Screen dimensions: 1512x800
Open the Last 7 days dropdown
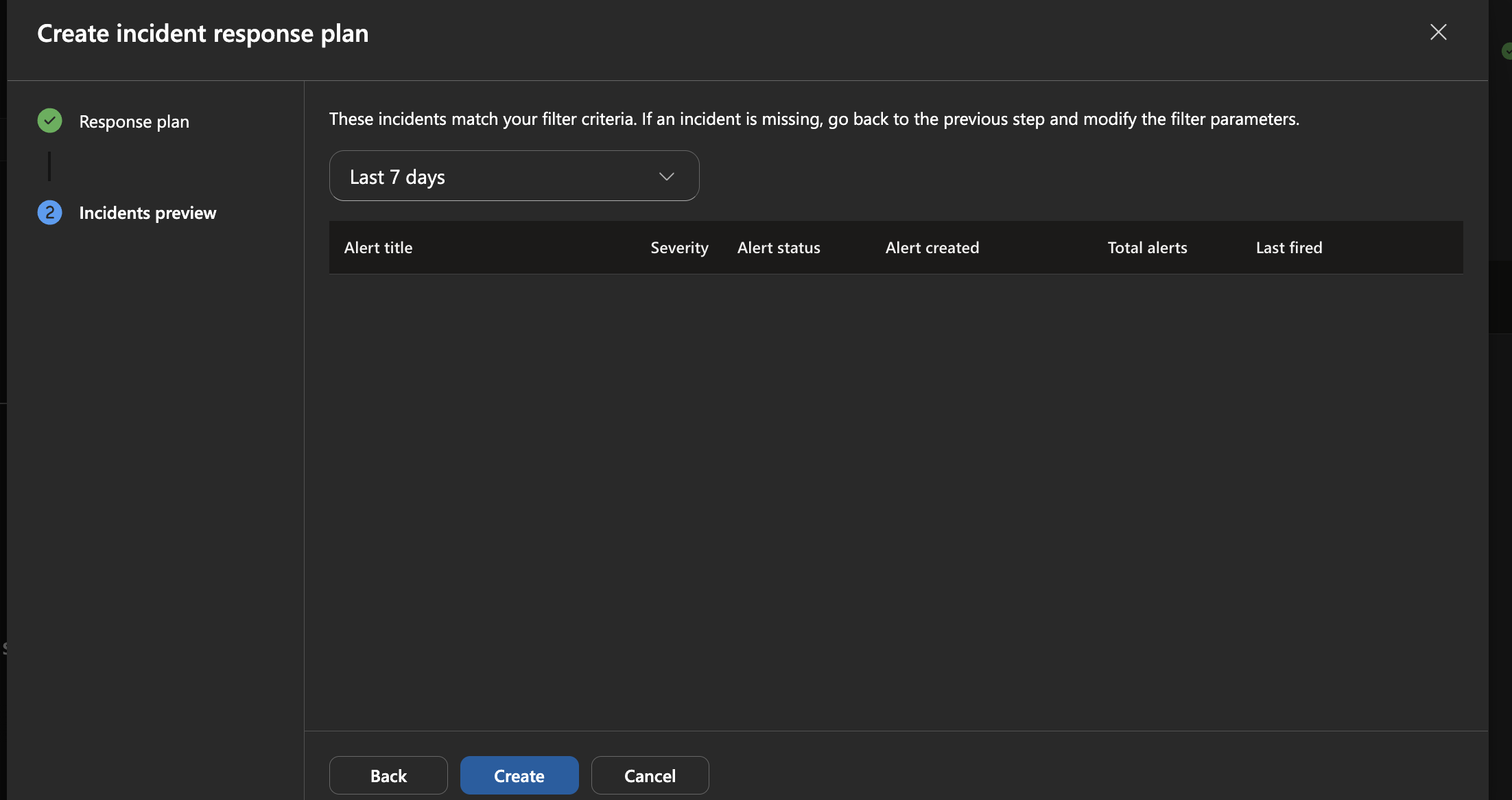[514, 176]
